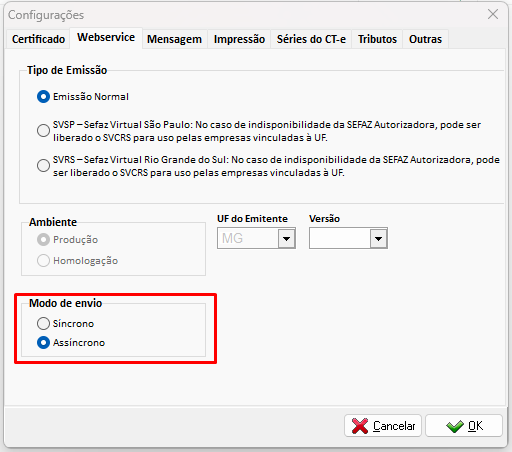This screenshot has height=452, width=512.
Task: Select the Emissão Normal radio button
Action: pos(43,97)
